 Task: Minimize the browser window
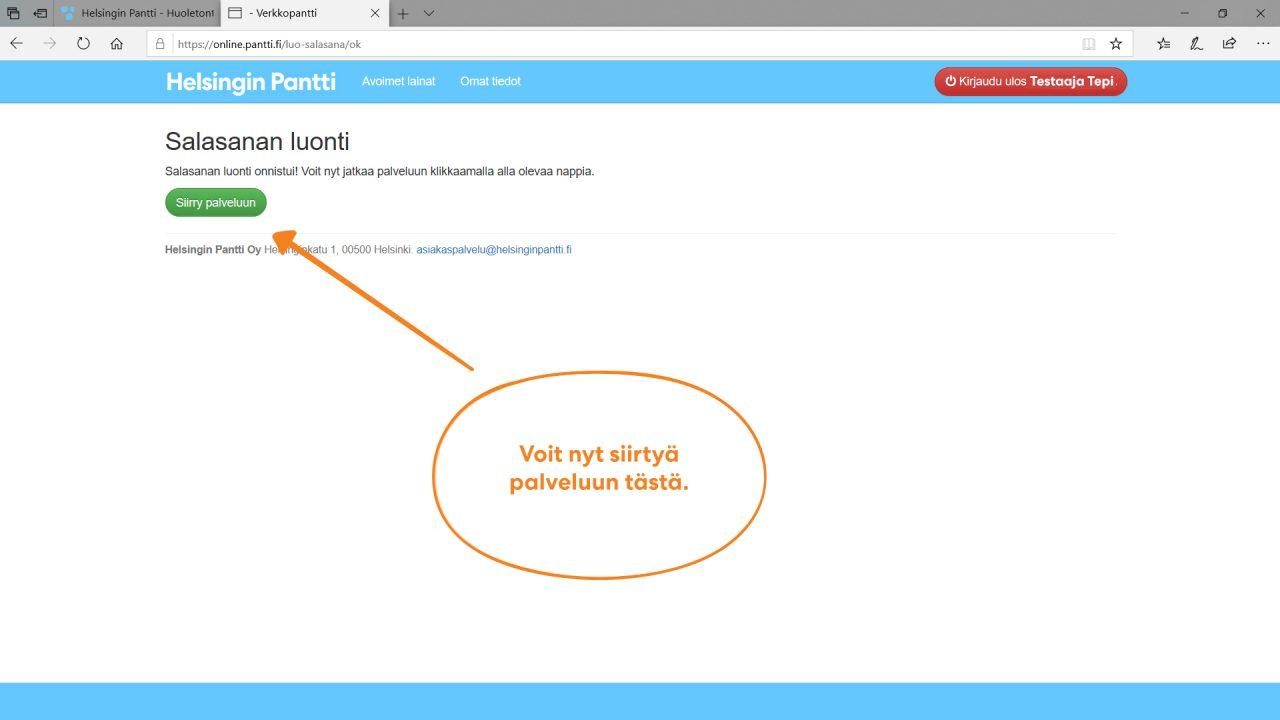click(x=1186, y=13)
